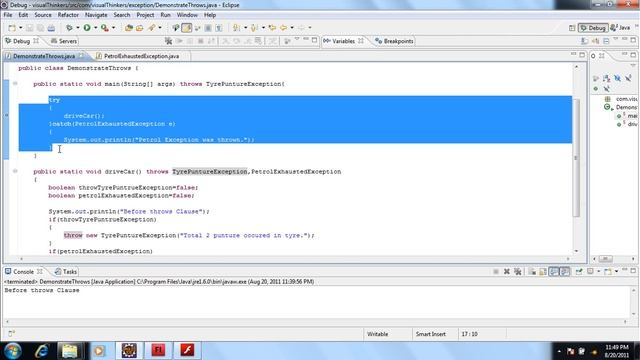Select the Breakpoints view tab
This screenshot has height=360, width=640.
click(394, 41)
